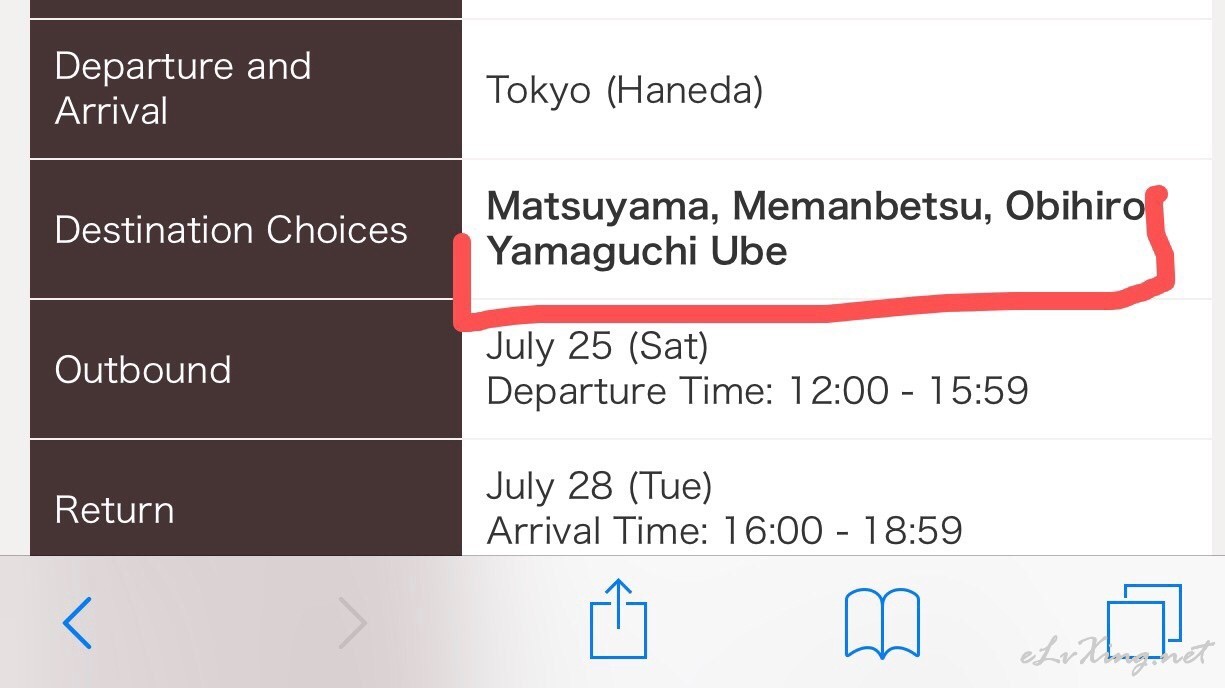Select the July 28 (Tue) date
1225x688 pixels.
pos(599,486)
